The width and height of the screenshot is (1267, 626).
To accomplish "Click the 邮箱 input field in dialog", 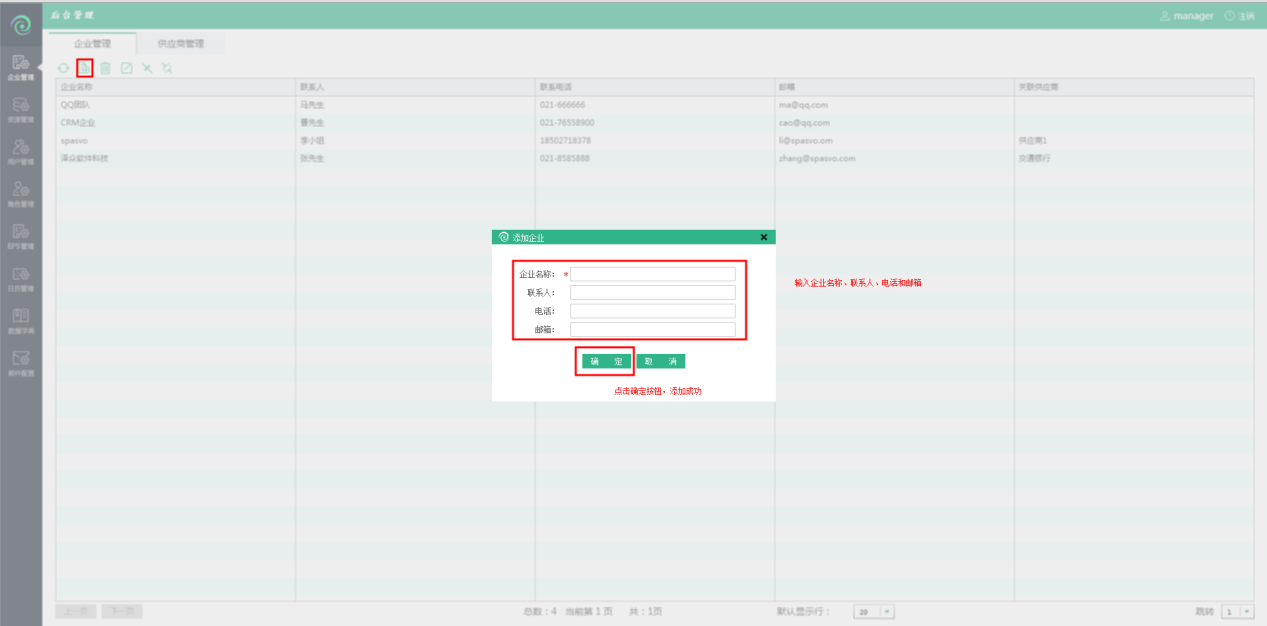I will point(652,329).
